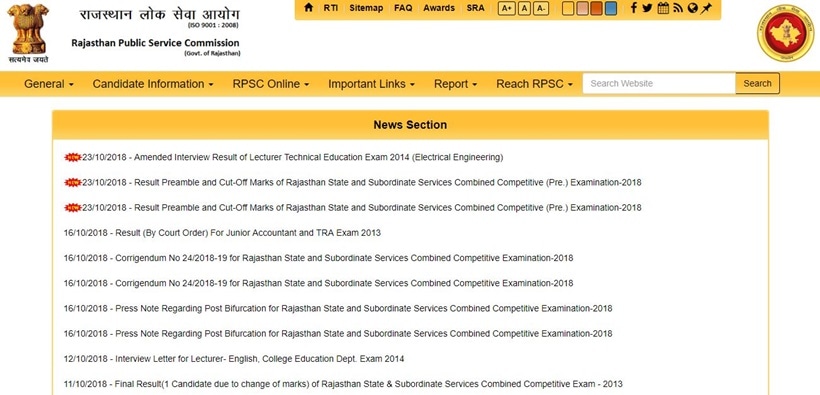Viewport: 820px width, 395px height.
Task: Choose the light pink theme swatch
Action: 582,8
